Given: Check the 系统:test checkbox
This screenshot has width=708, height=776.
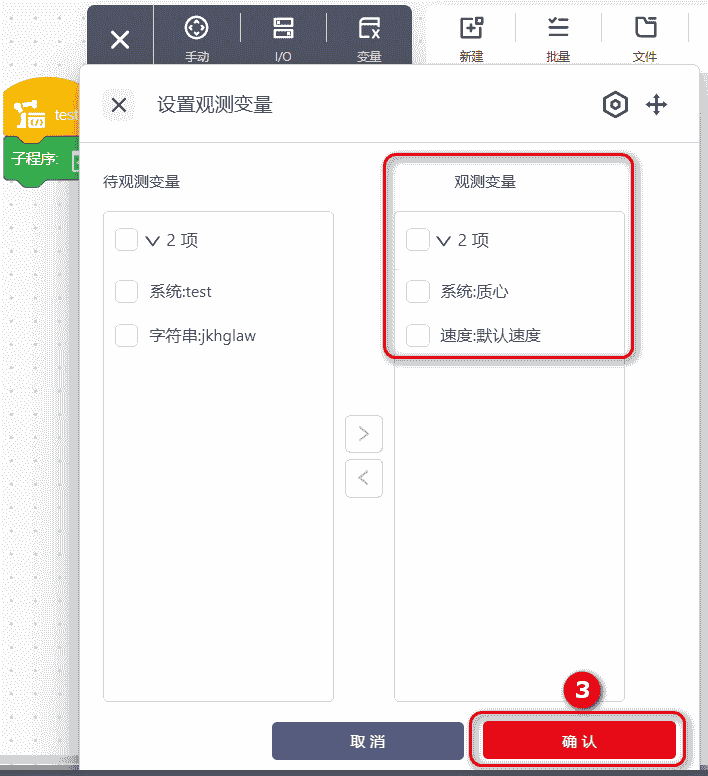Looking at the screenshot, I should pos(127,292).
